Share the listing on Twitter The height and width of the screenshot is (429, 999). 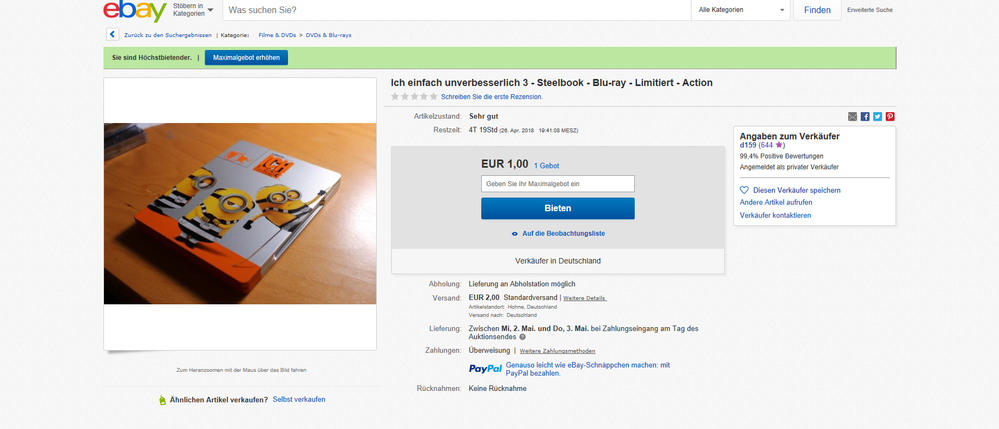point(877,116)
